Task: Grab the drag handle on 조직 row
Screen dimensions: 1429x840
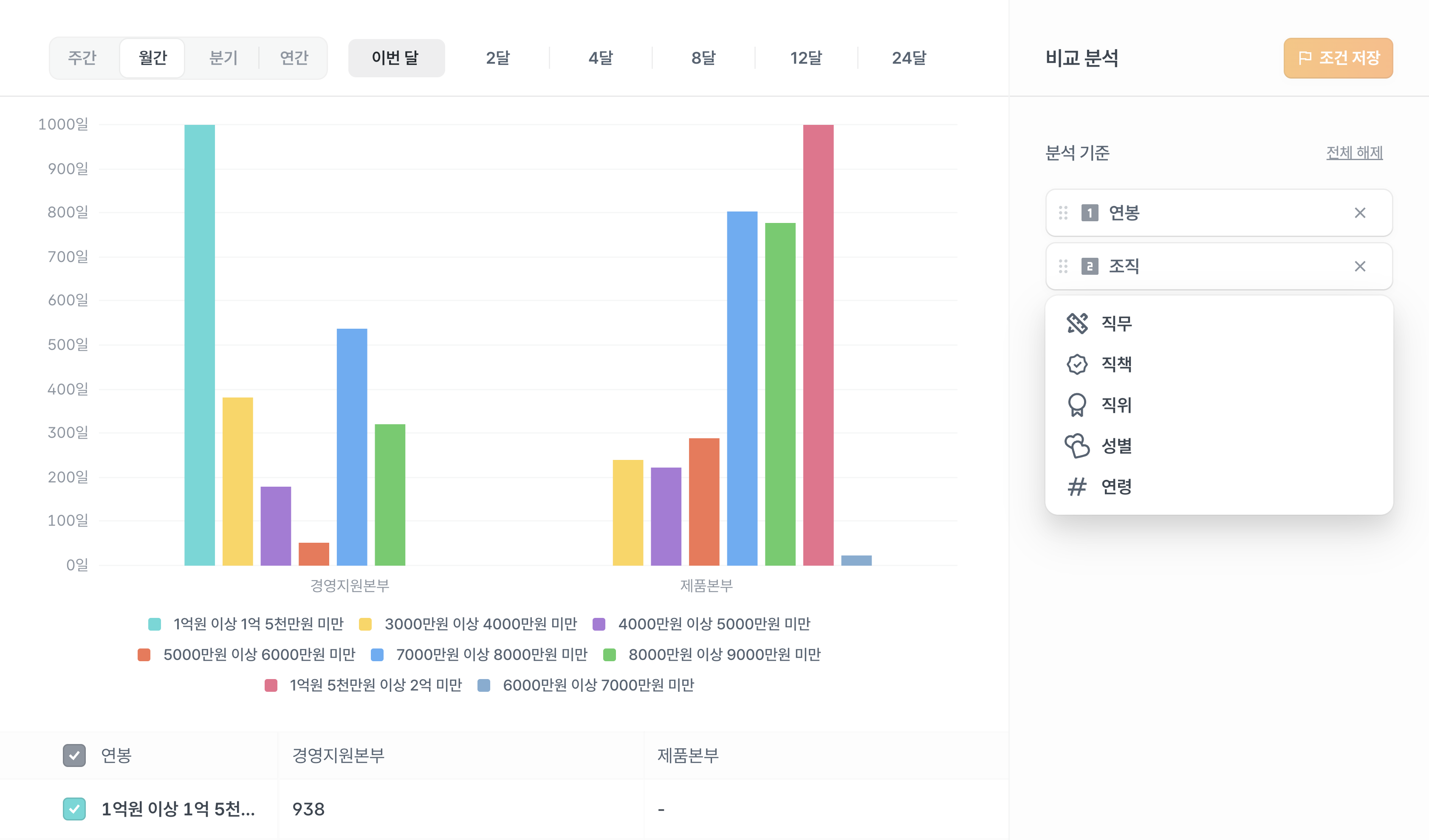Action: click(1063, 266)
